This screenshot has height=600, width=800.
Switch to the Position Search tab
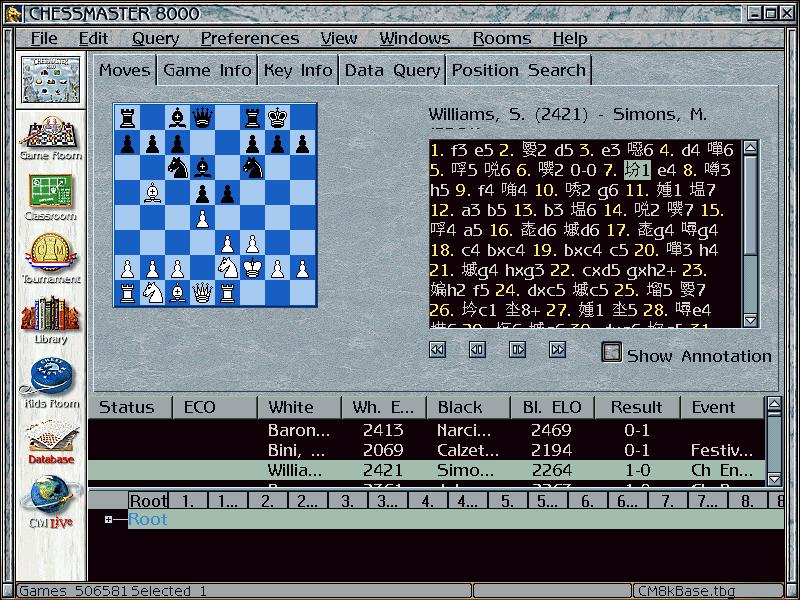point(518,70)
